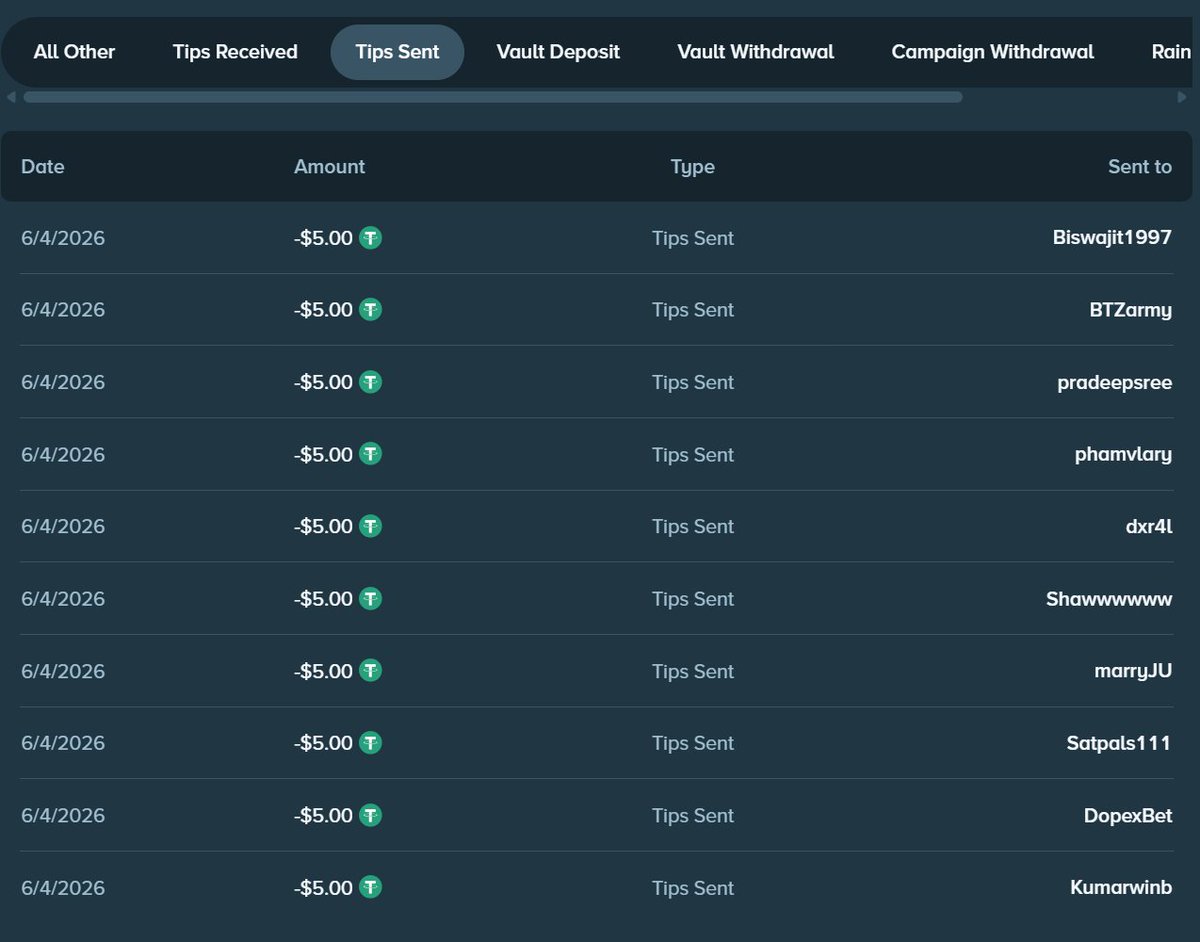Click the -$5.00 amount in Shawwwwww row

pyautogui.click(x=324, y=599)
